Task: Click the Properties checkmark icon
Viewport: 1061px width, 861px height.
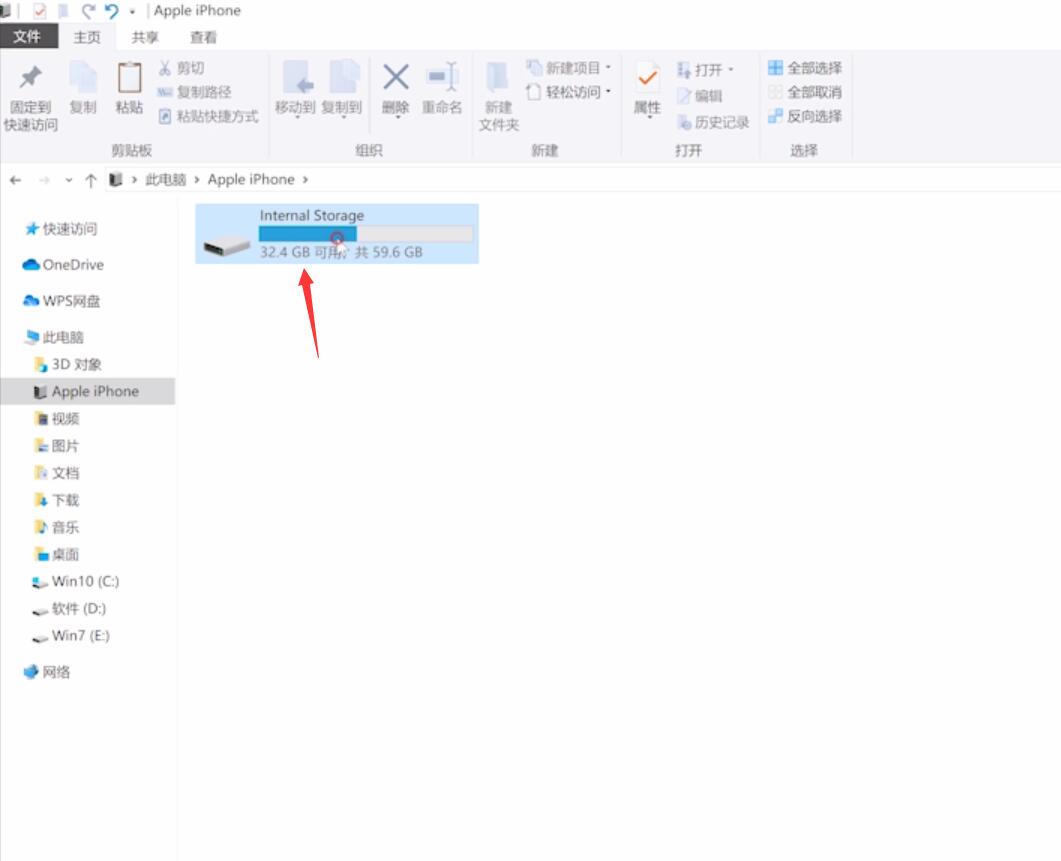Action: 648,77
